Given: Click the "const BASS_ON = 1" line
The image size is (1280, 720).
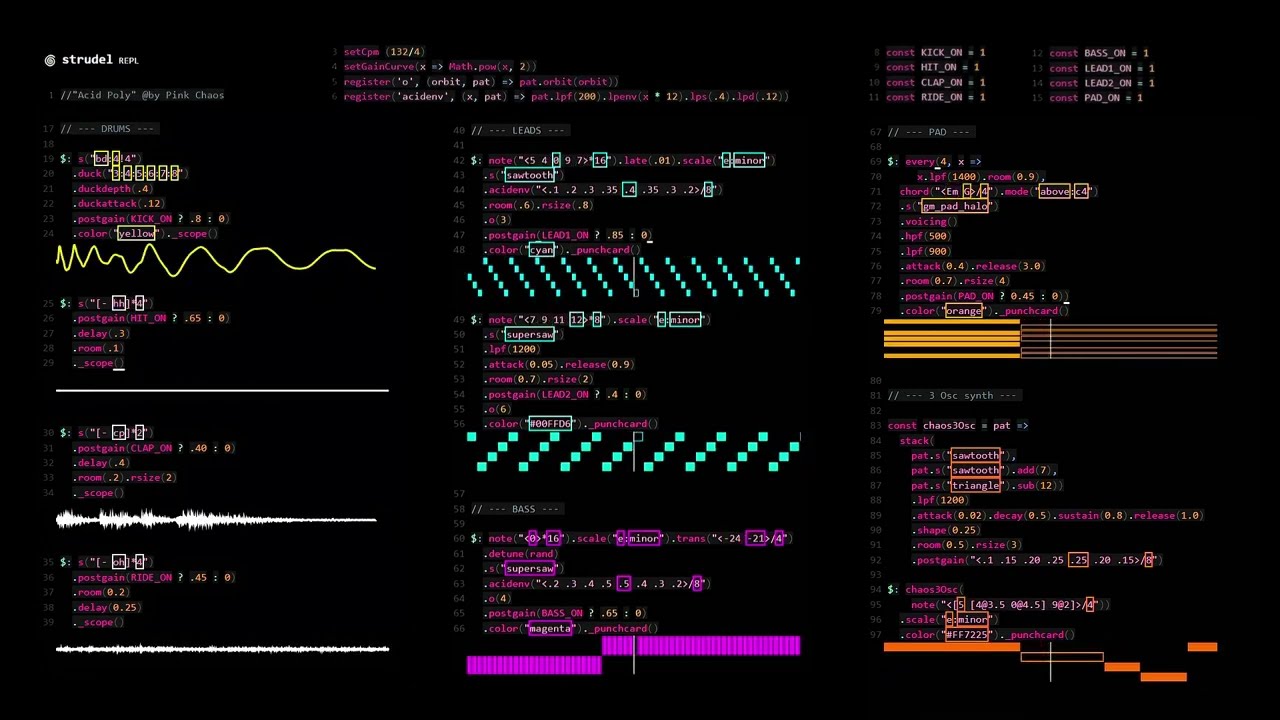Looking at the screenshot, I should [x=1099, y=53].
